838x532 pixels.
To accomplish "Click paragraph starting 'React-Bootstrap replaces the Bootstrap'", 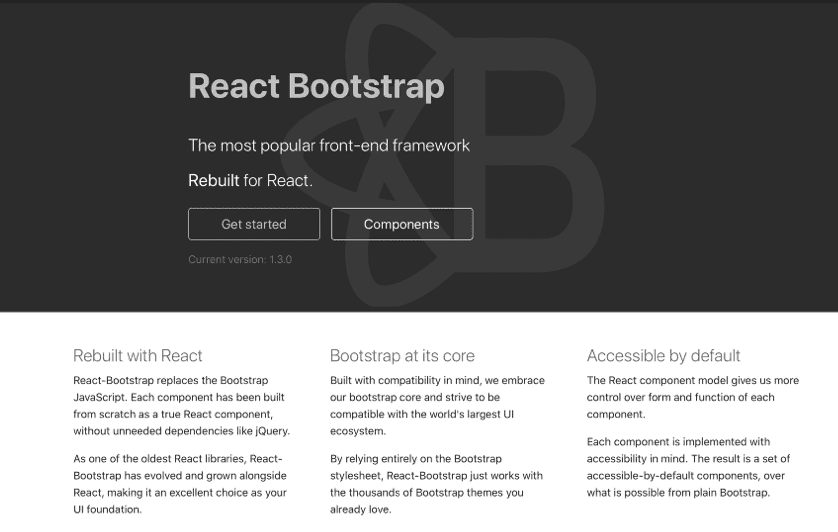I will point(182,405).
